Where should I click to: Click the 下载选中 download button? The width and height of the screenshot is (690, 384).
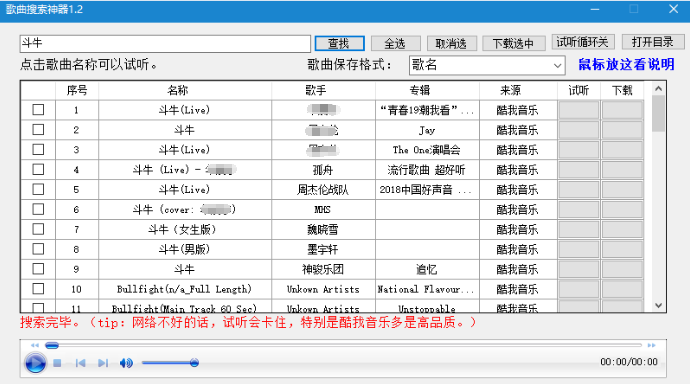point(513,44)
